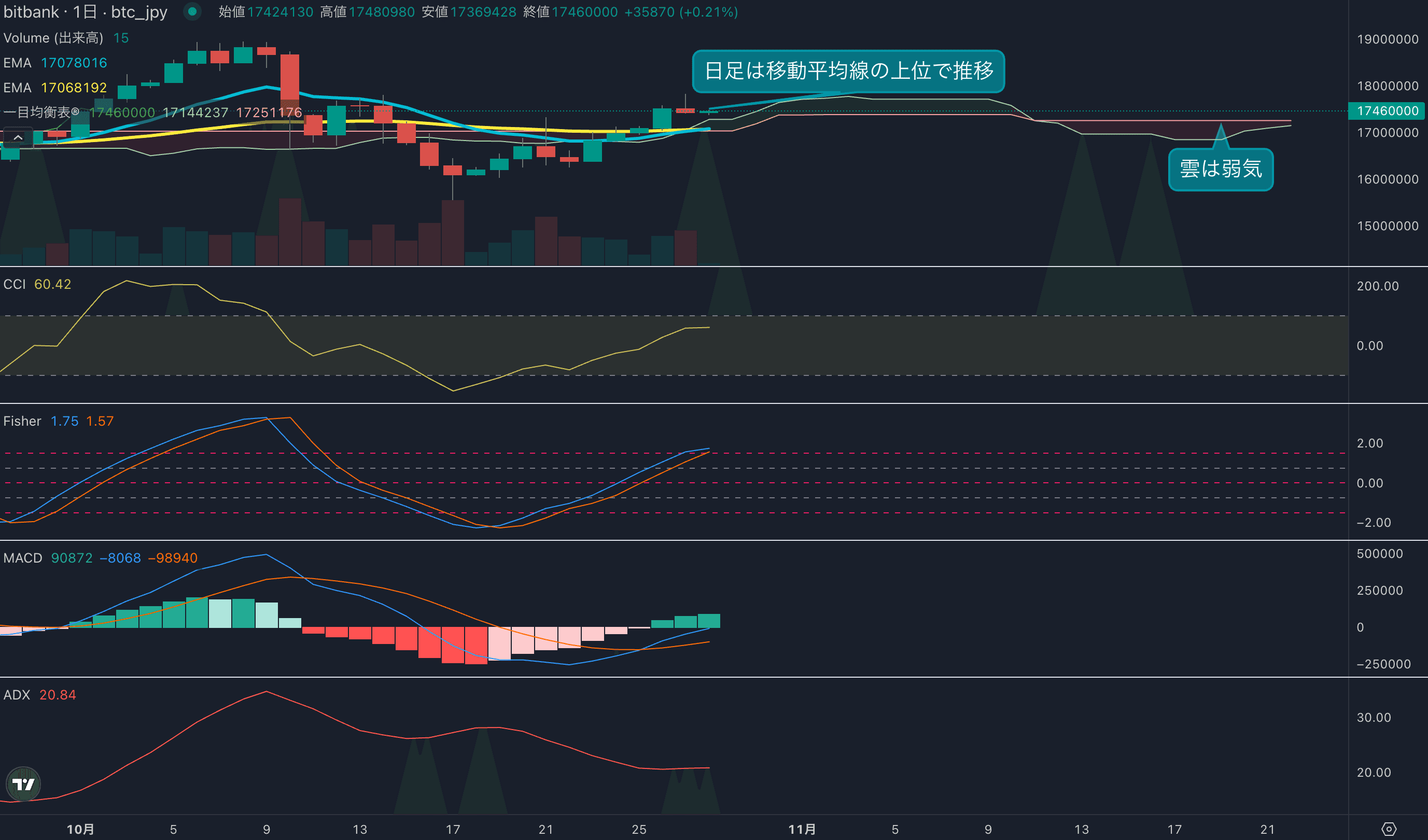1428x840 pixels.
Task: Select the CCI indicator legend label
Action: (x=15, y=284)
